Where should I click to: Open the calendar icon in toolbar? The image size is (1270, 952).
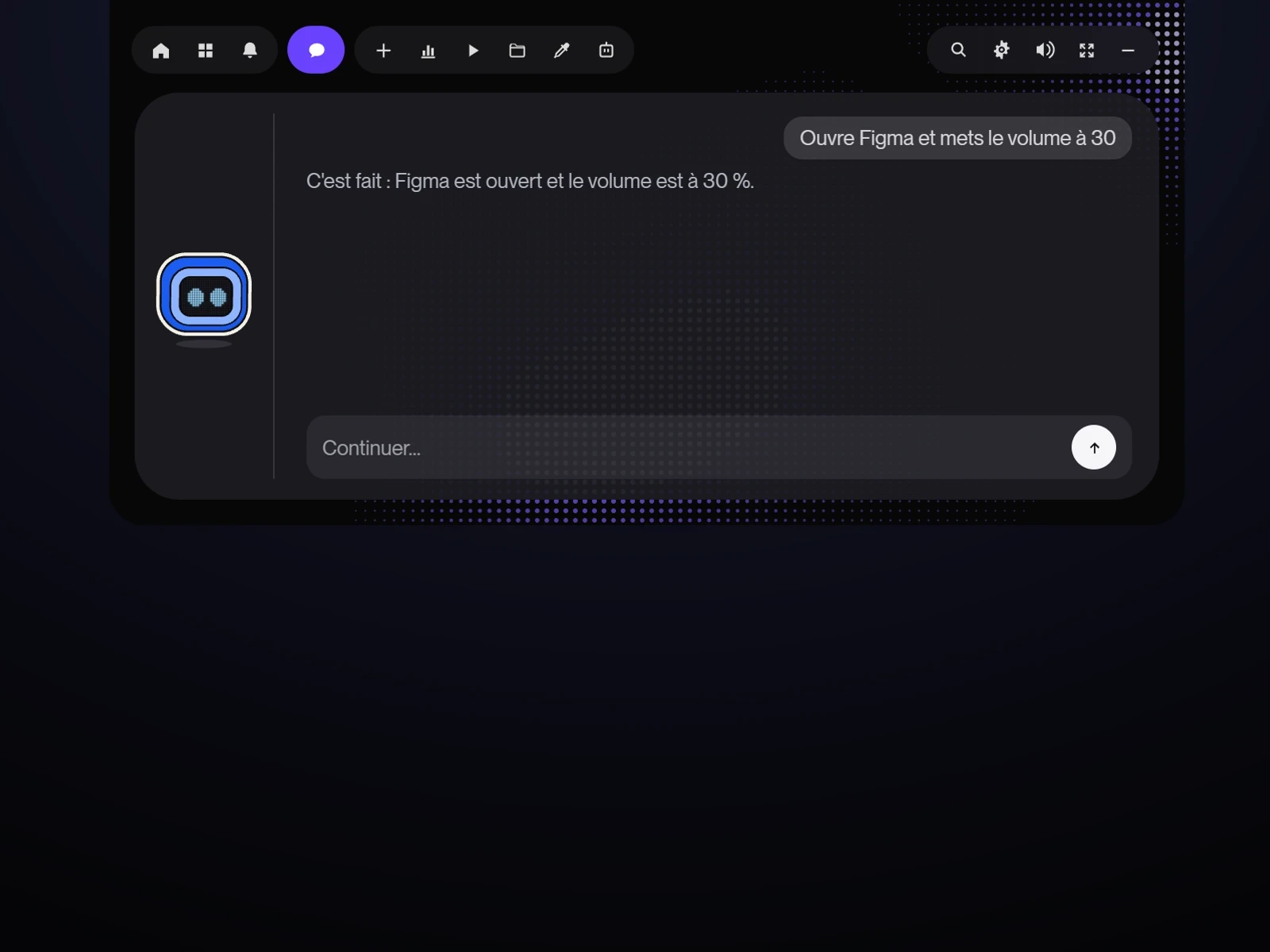pyautogui.click(x=606, y=51)
